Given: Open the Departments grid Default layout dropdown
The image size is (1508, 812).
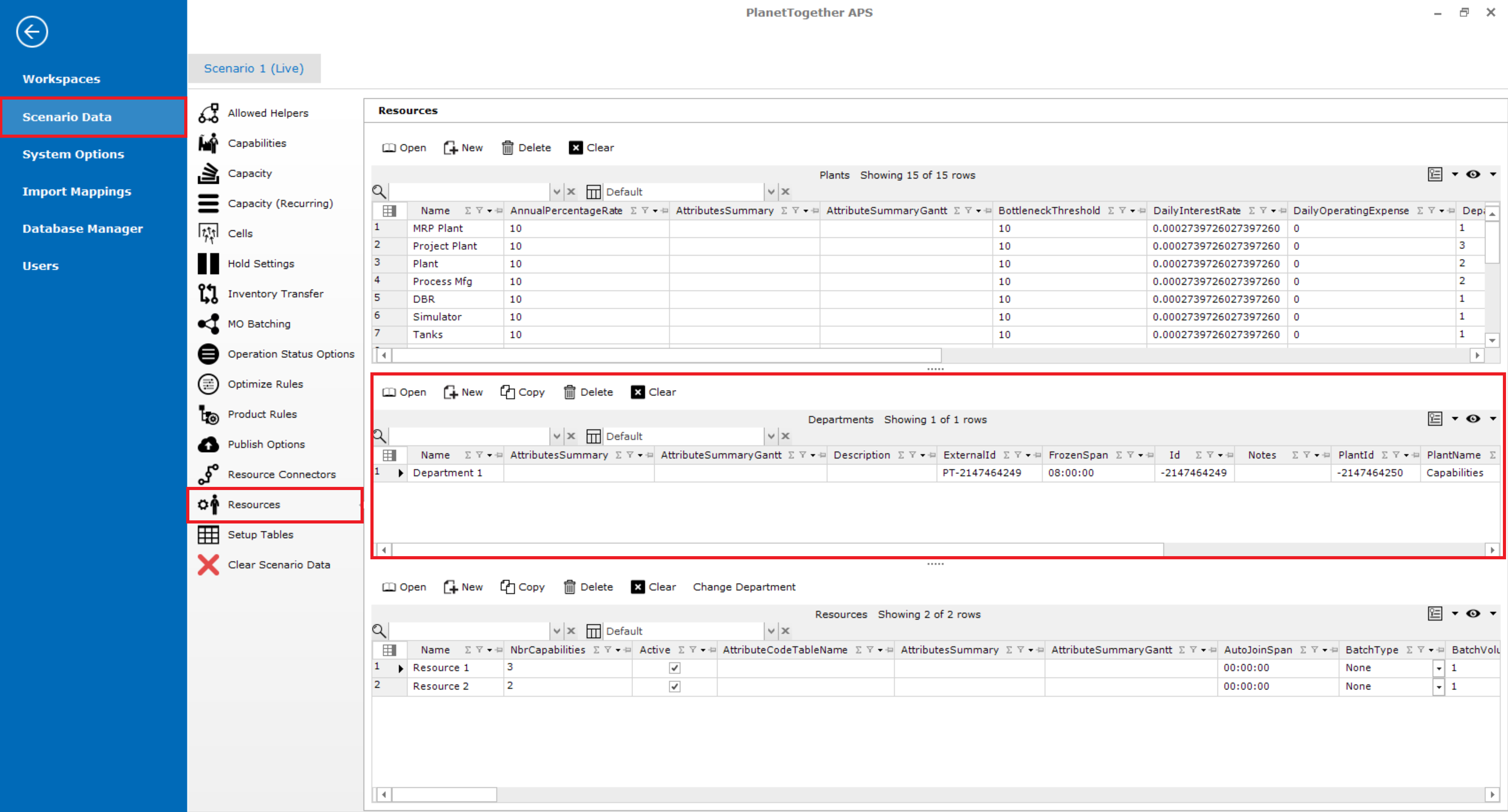Looking at the screenshot, I should tap(770, 437).
